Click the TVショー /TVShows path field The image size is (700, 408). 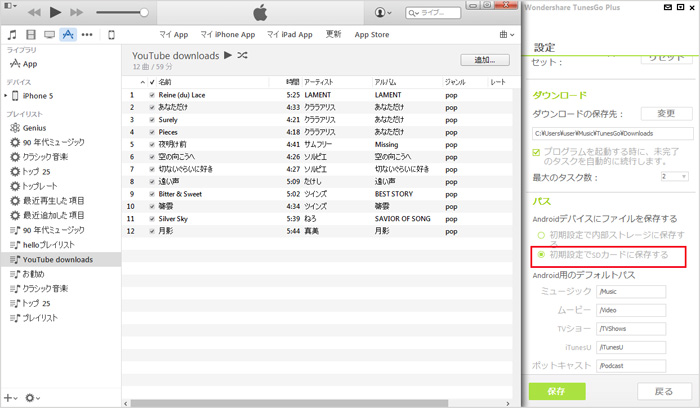coord(631,329)
